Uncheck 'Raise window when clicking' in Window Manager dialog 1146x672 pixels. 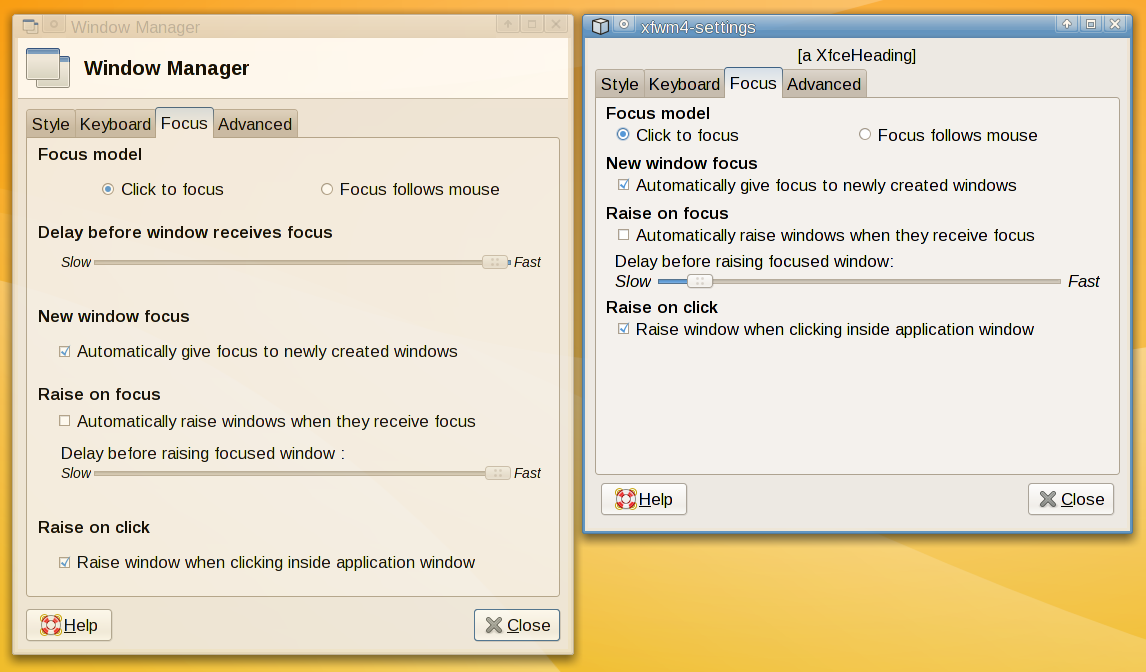[65, 562]
